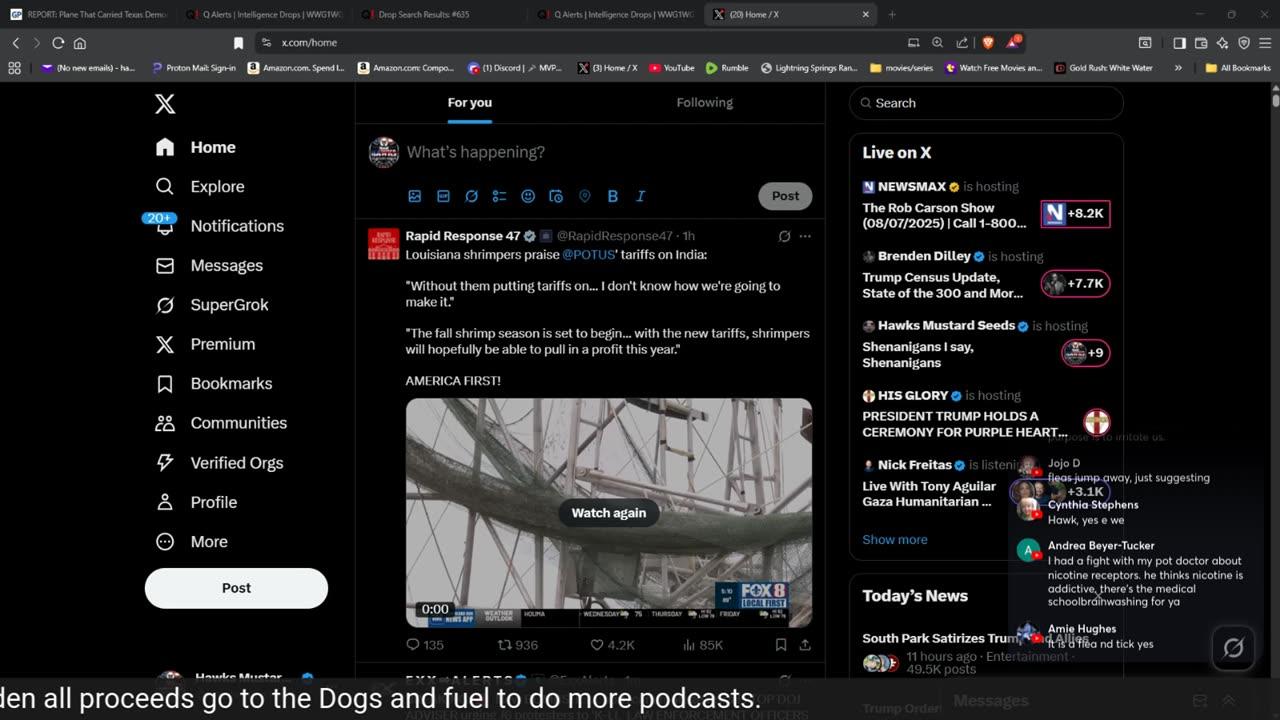Click Grok enhance icon in composer
This screenshot has height=720, width=1280.
click(471, 196)
